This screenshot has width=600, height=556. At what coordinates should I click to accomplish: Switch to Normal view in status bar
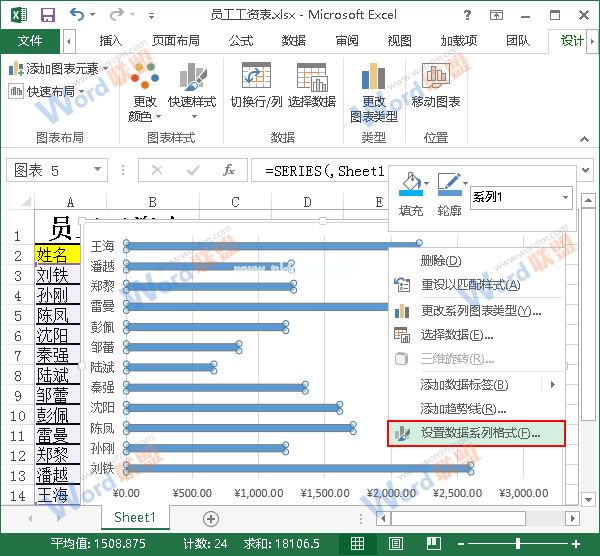tap(357, 542)
